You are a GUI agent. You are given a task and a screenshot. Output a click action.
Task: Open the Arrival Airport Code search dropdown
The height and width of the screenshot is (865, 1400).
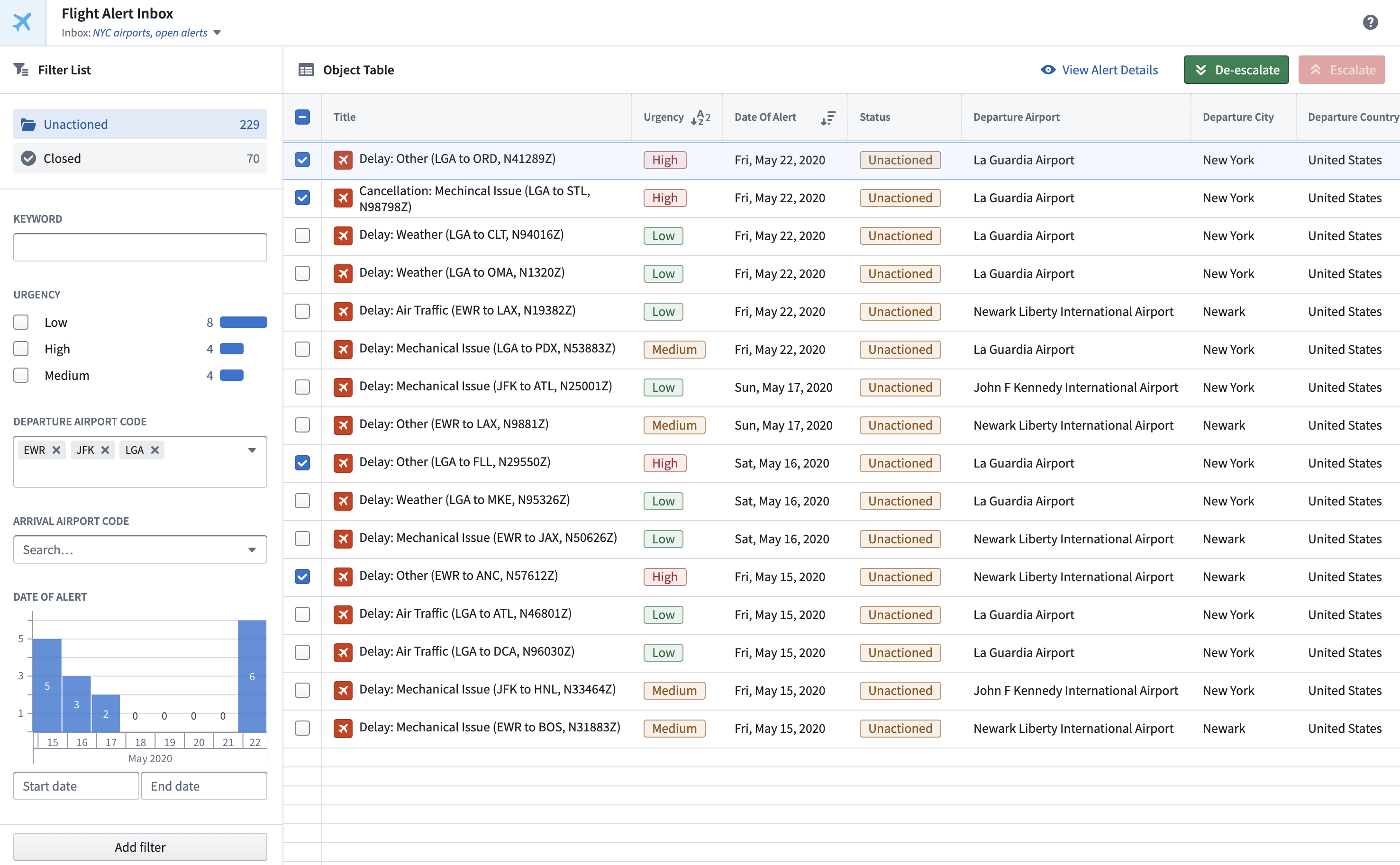[252, 550]
